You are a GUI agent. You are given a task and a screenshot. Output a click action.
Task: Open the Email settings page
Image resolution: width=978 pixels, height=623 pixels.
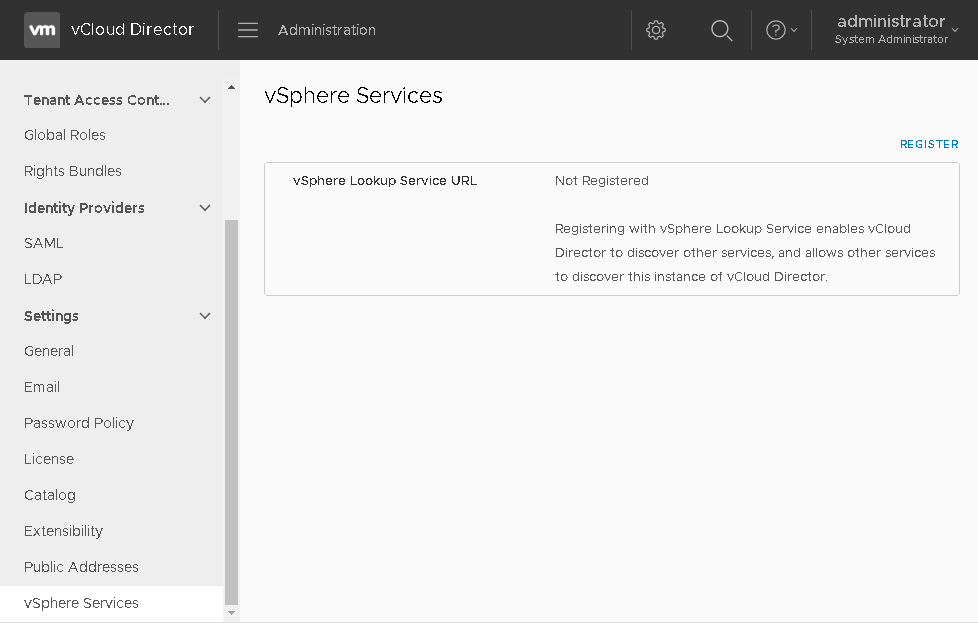[42, 387]
